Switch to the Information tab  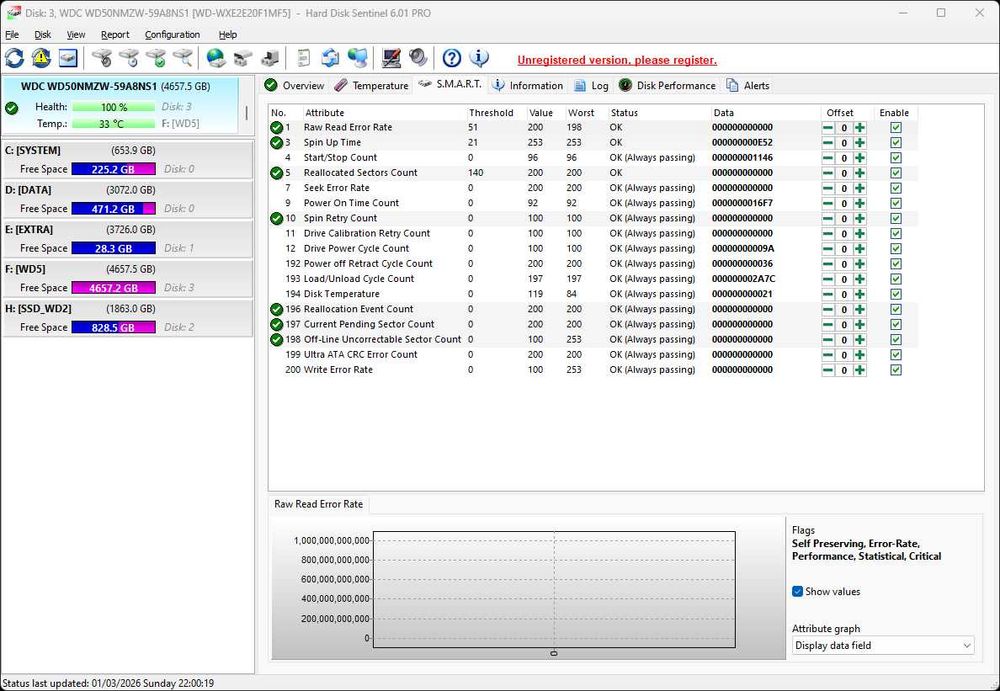click(527, 85)
